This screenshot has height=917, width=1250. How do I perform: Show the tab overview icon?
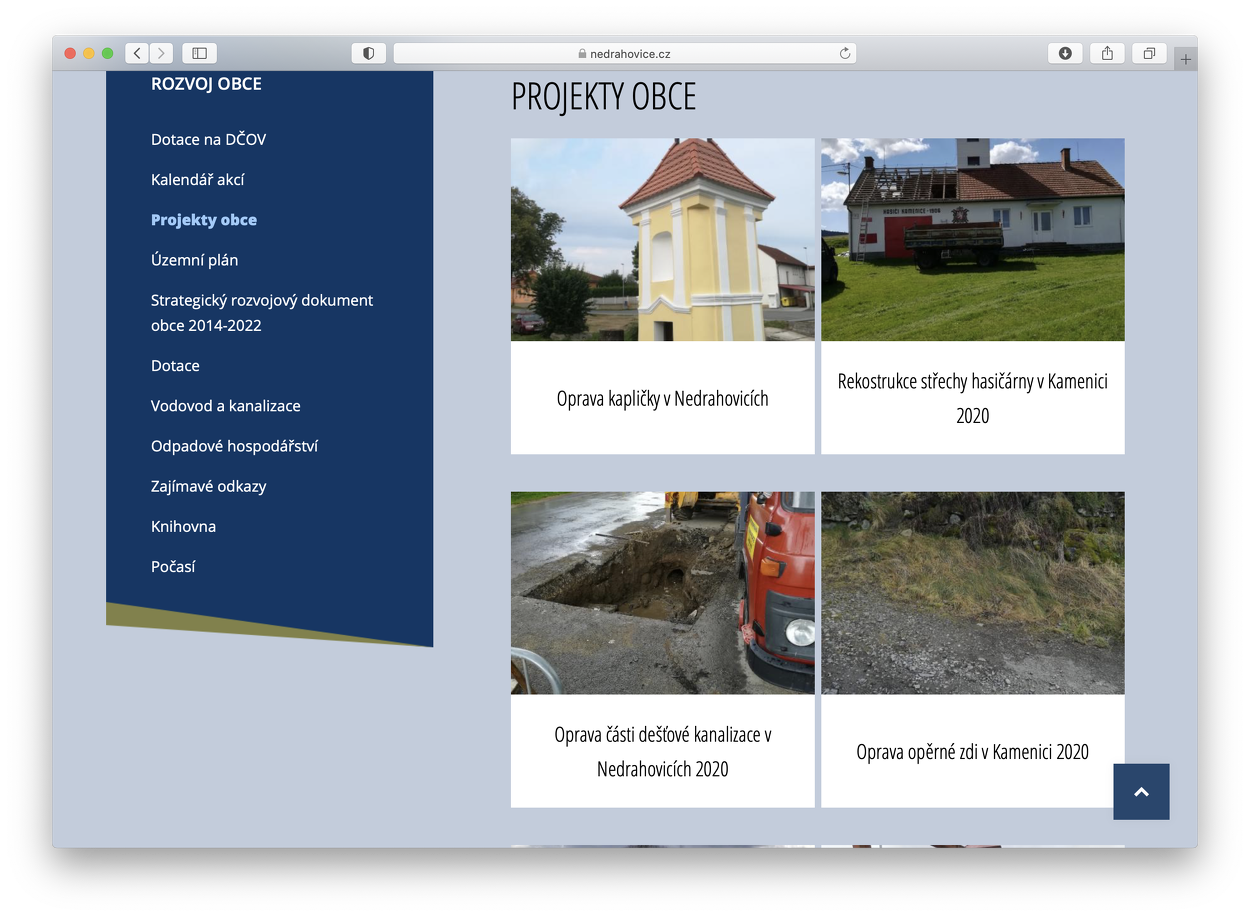(1149, 53)
